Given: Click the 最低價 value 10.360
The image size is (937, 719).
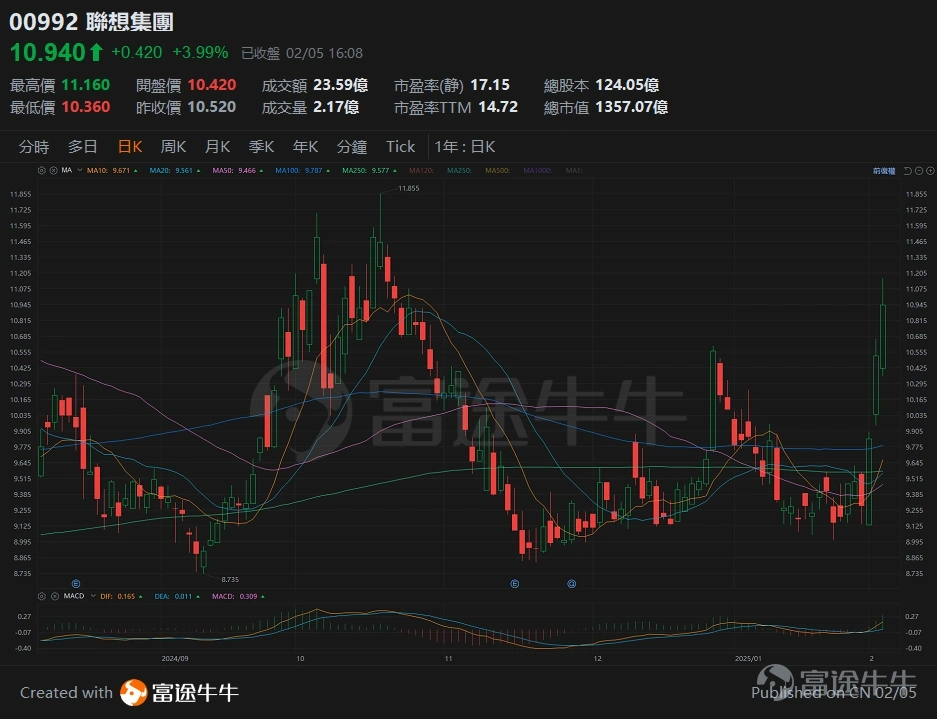Looking at the screenshot, I should coord(85,107).
